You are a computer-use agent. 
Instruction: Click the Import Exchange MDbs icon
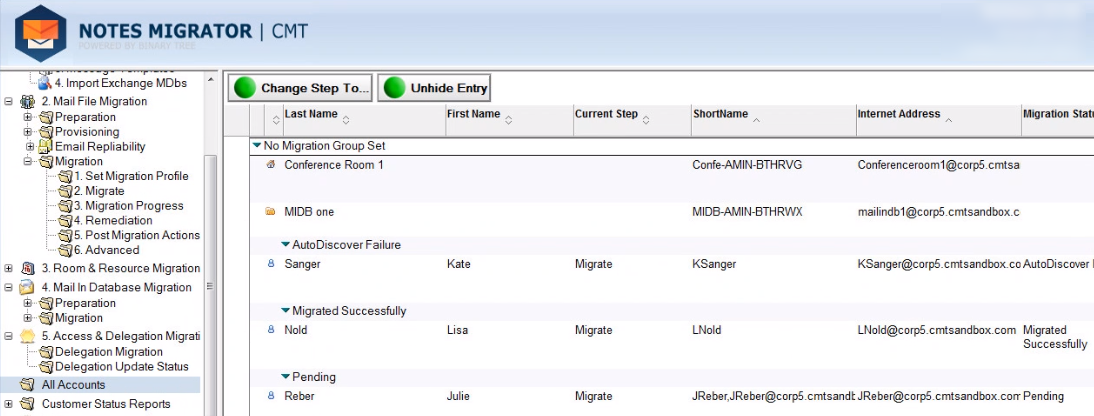click(45, 83)
